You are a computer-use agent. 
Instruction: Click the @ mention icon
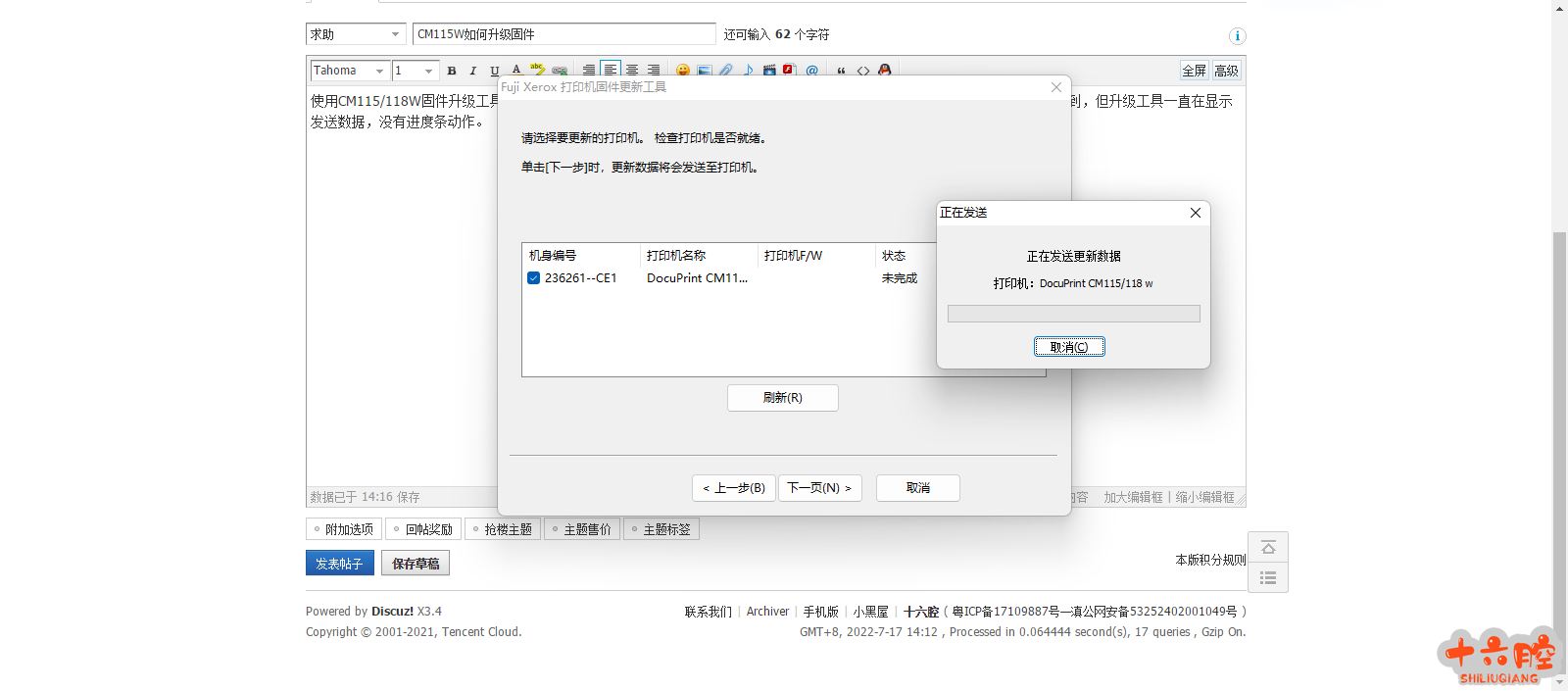tap(812, 71)
